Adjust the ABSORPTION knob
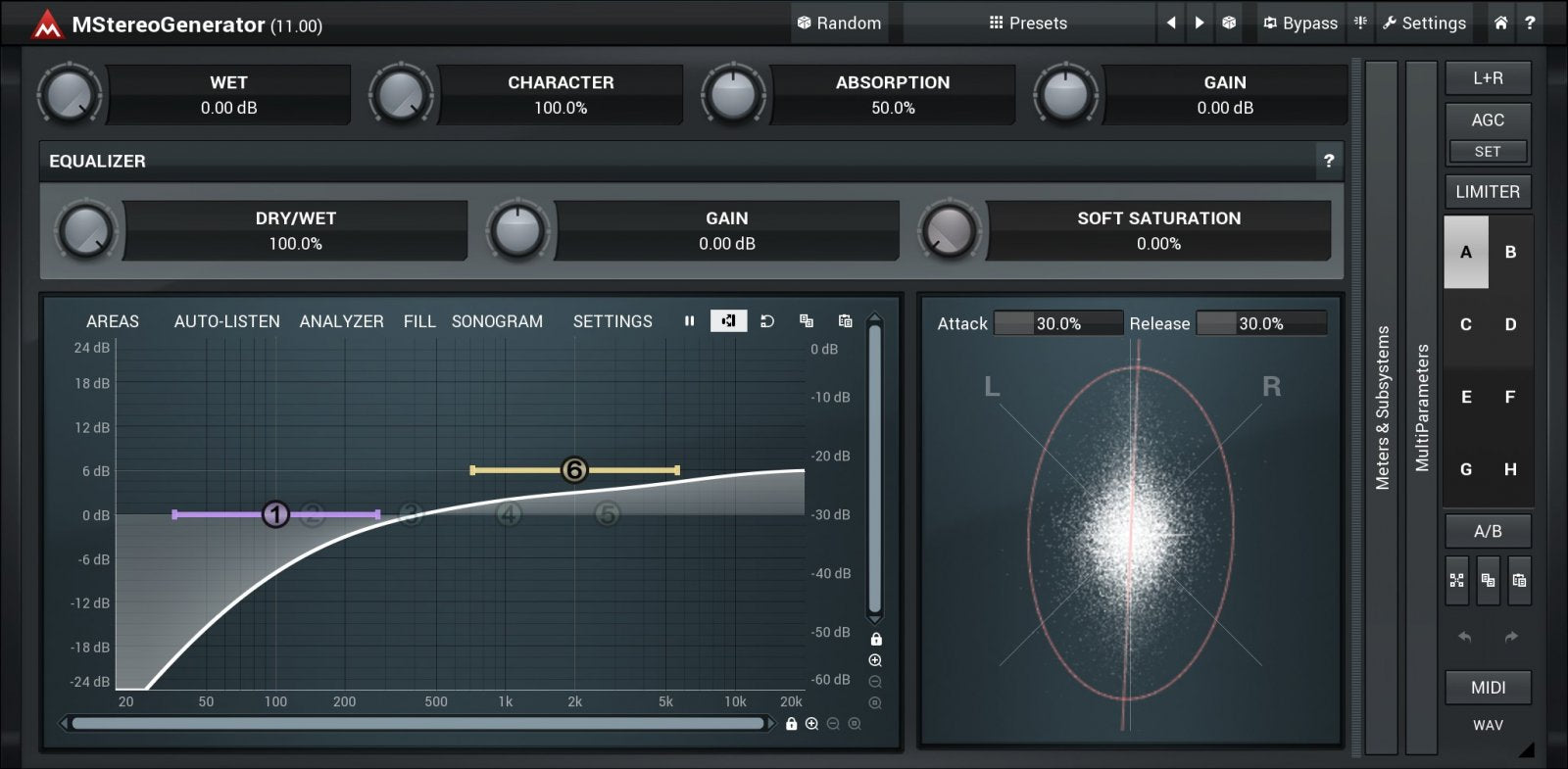The width and height of the screenshot is (1568, 769). 733,95
